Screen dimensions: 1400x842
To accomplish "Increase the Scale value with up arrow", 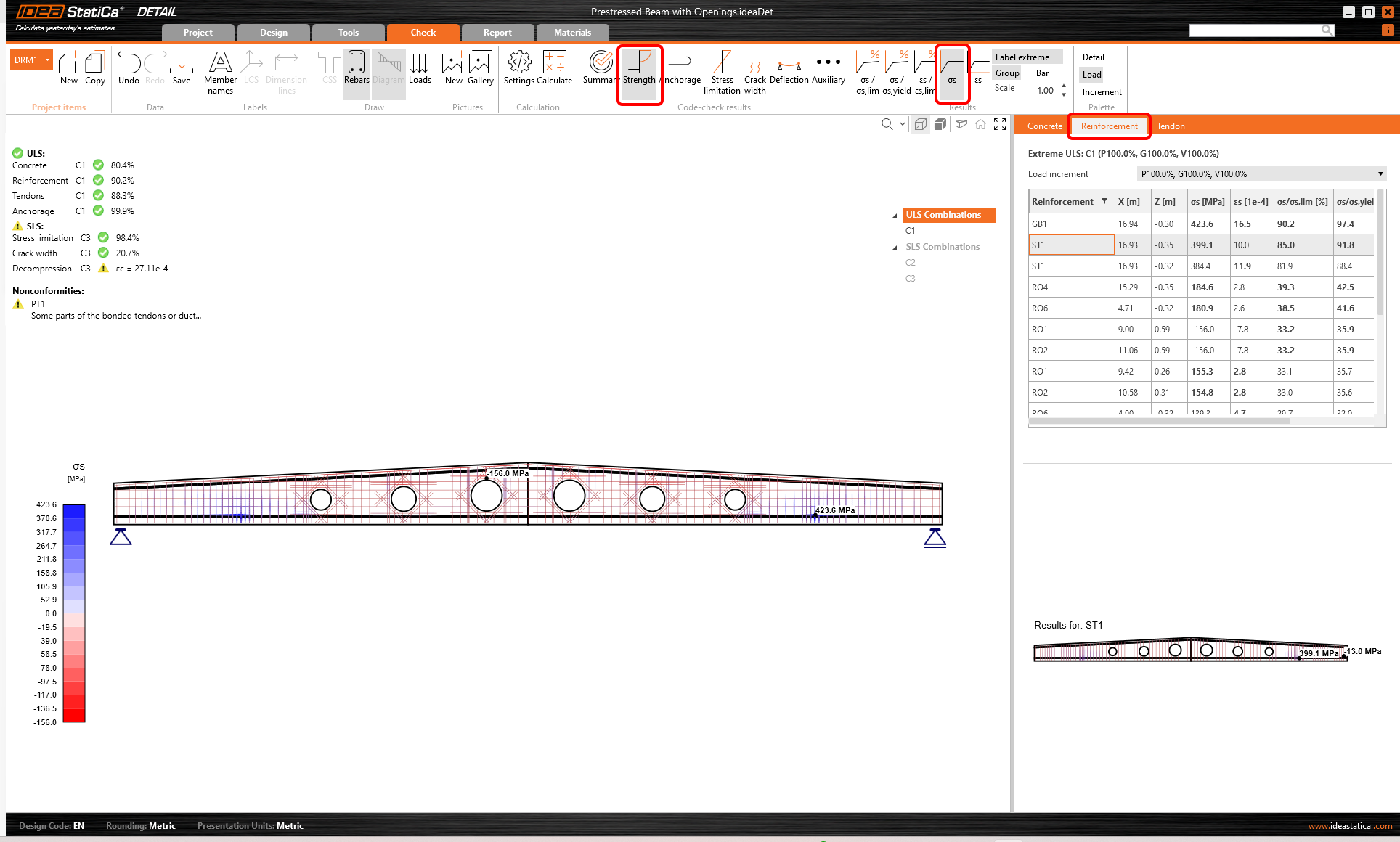I will coord(1064,86).
